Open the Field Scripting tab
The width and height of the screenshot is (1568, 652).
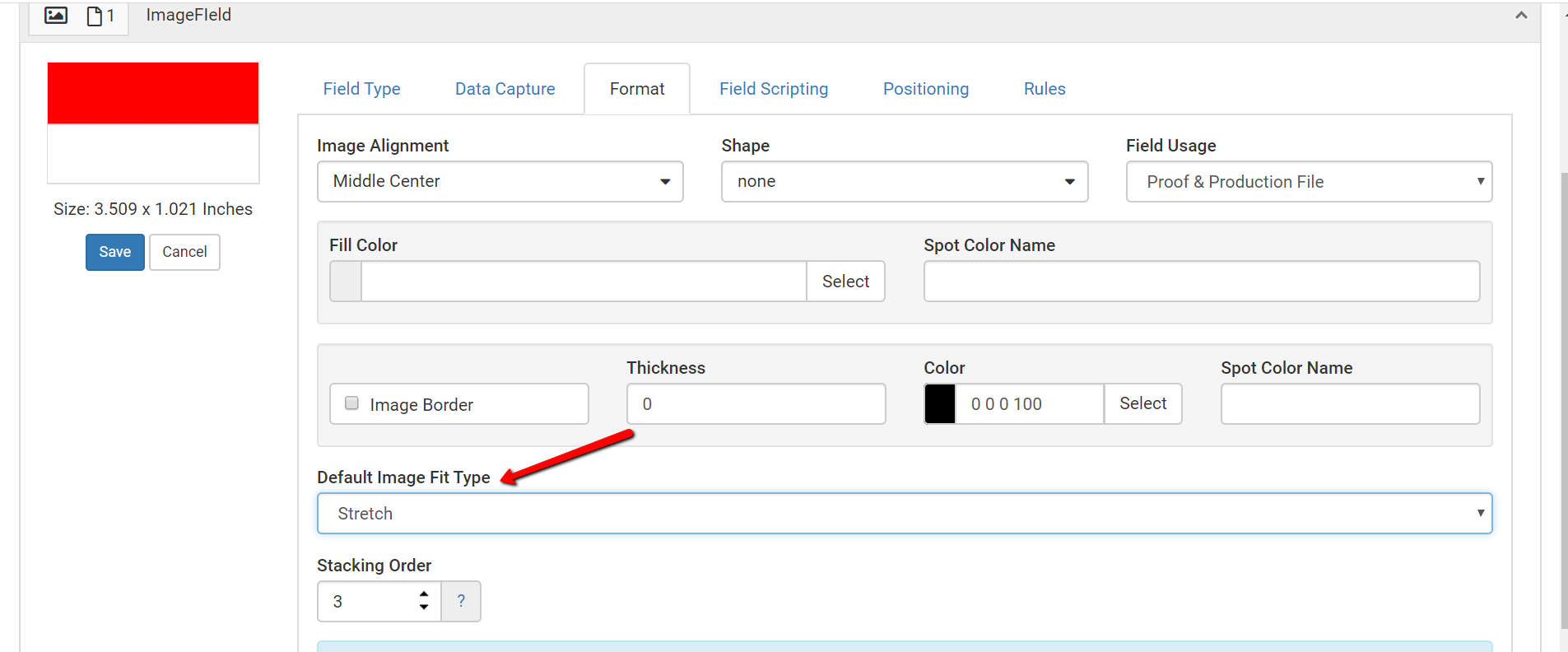774,89
